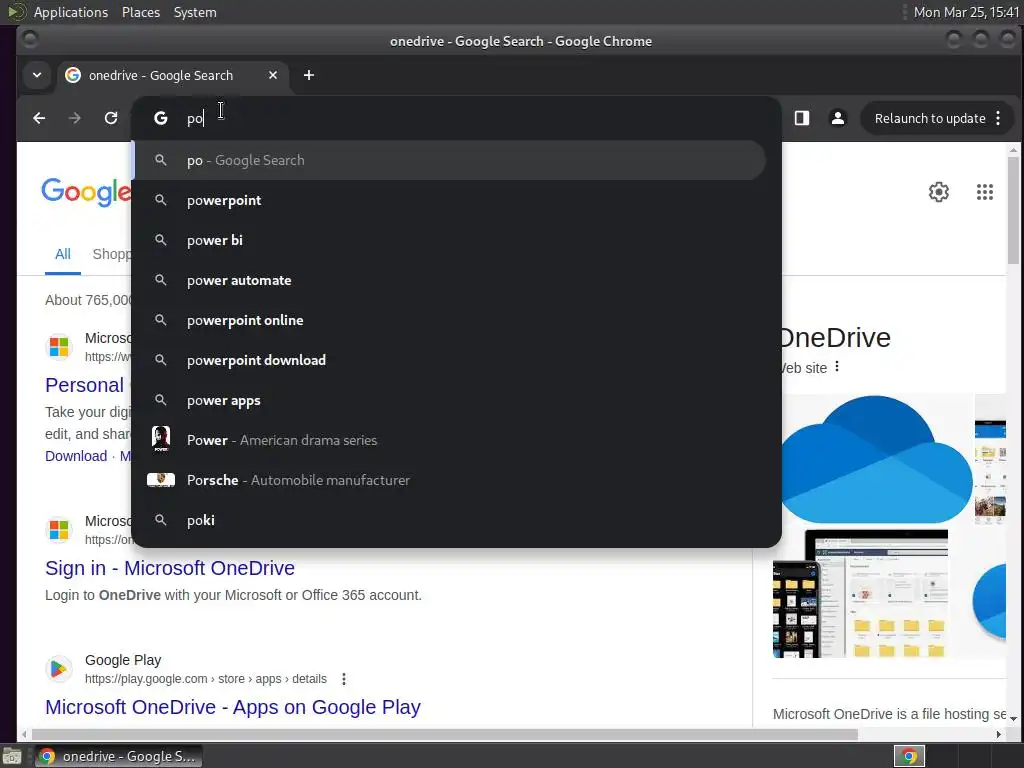Open a new tab

309,75
